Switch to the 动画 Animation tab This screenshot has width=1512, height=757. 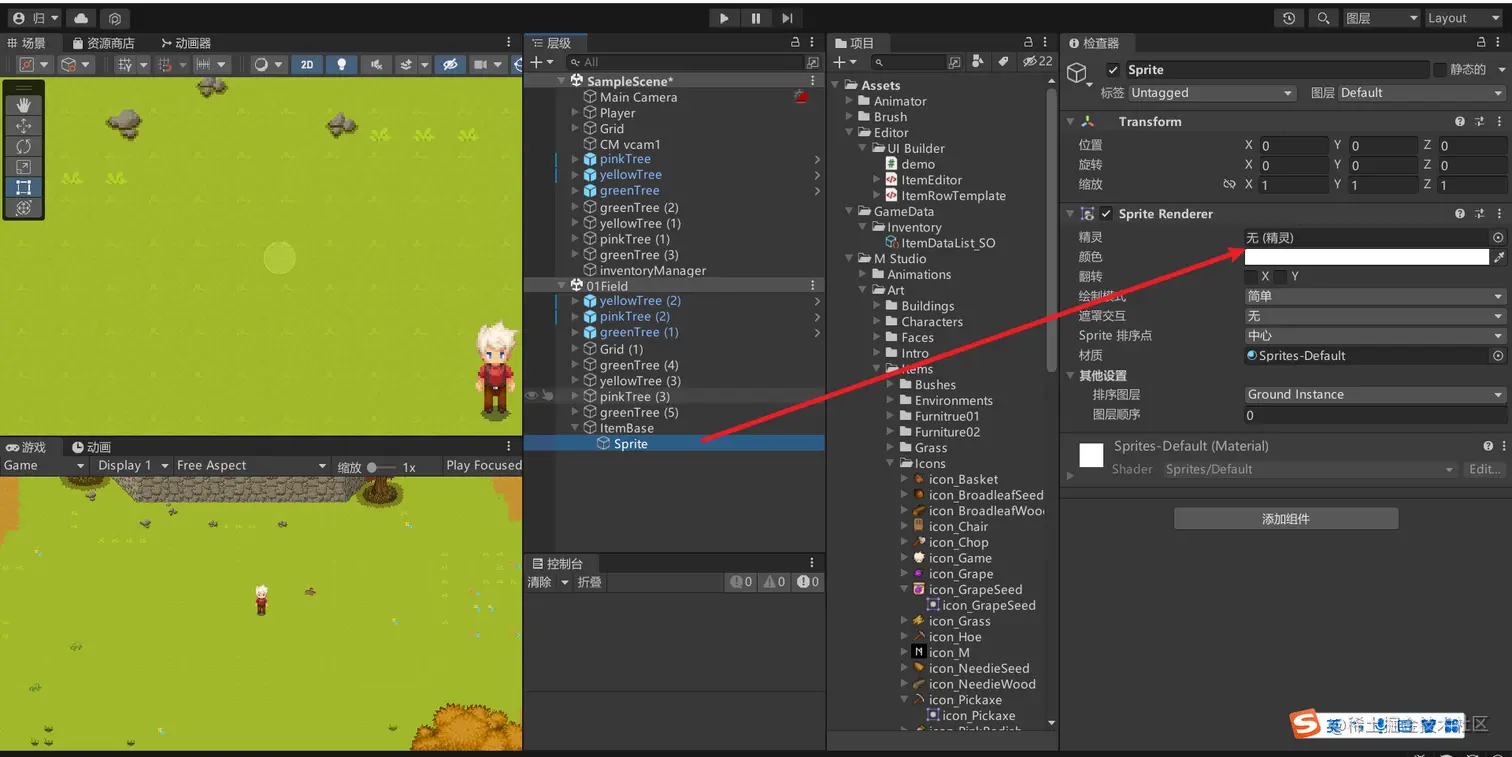tap(91, 447)
